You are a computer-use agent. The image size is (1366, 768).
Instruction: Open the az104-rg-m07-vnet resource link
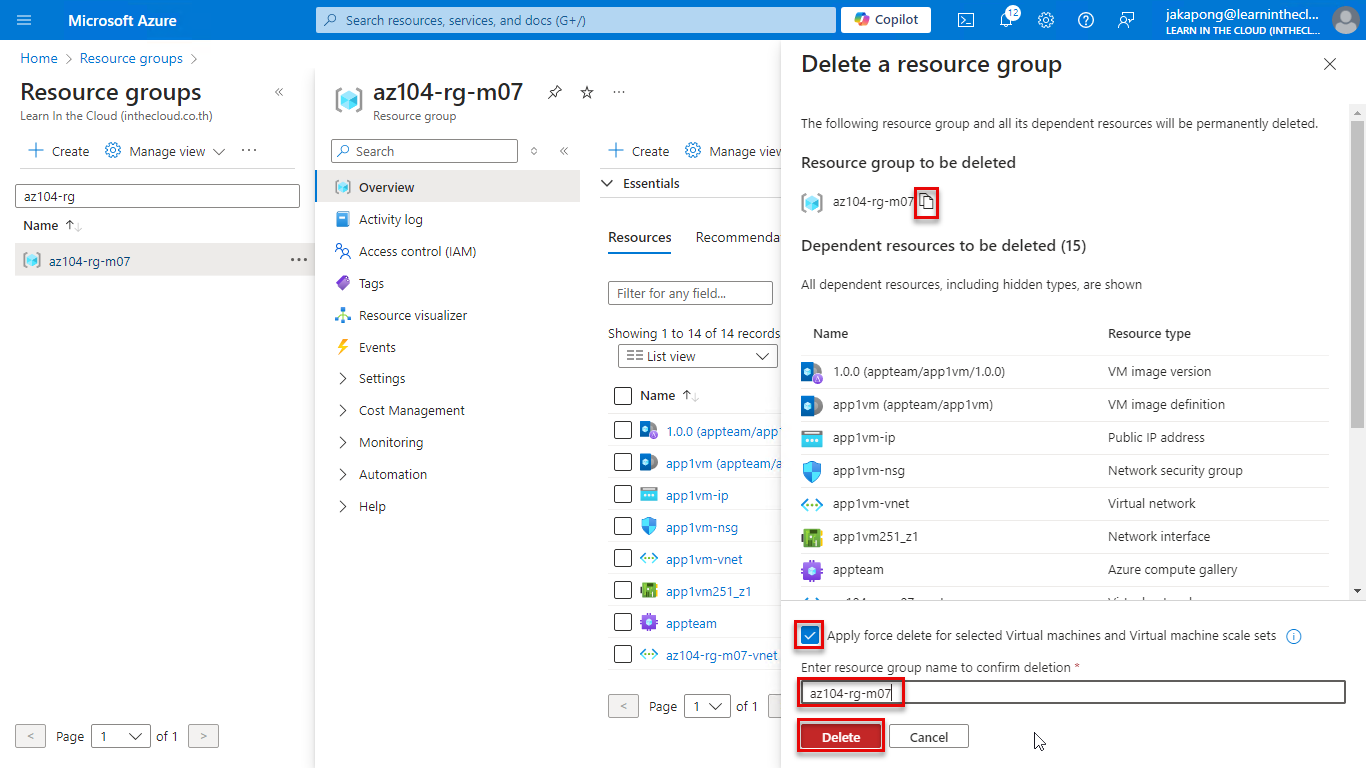click(x=722, y=655)
